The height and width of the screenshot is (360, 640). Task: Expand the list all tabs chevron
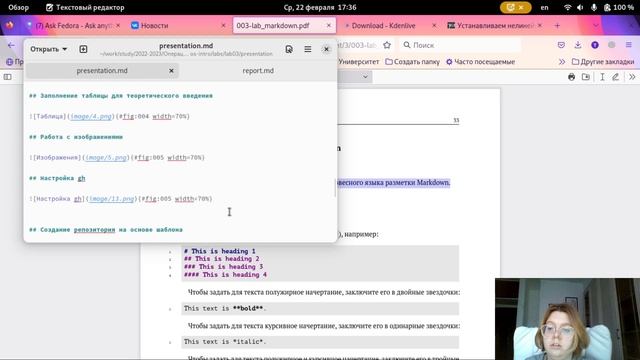click(596, 25)
